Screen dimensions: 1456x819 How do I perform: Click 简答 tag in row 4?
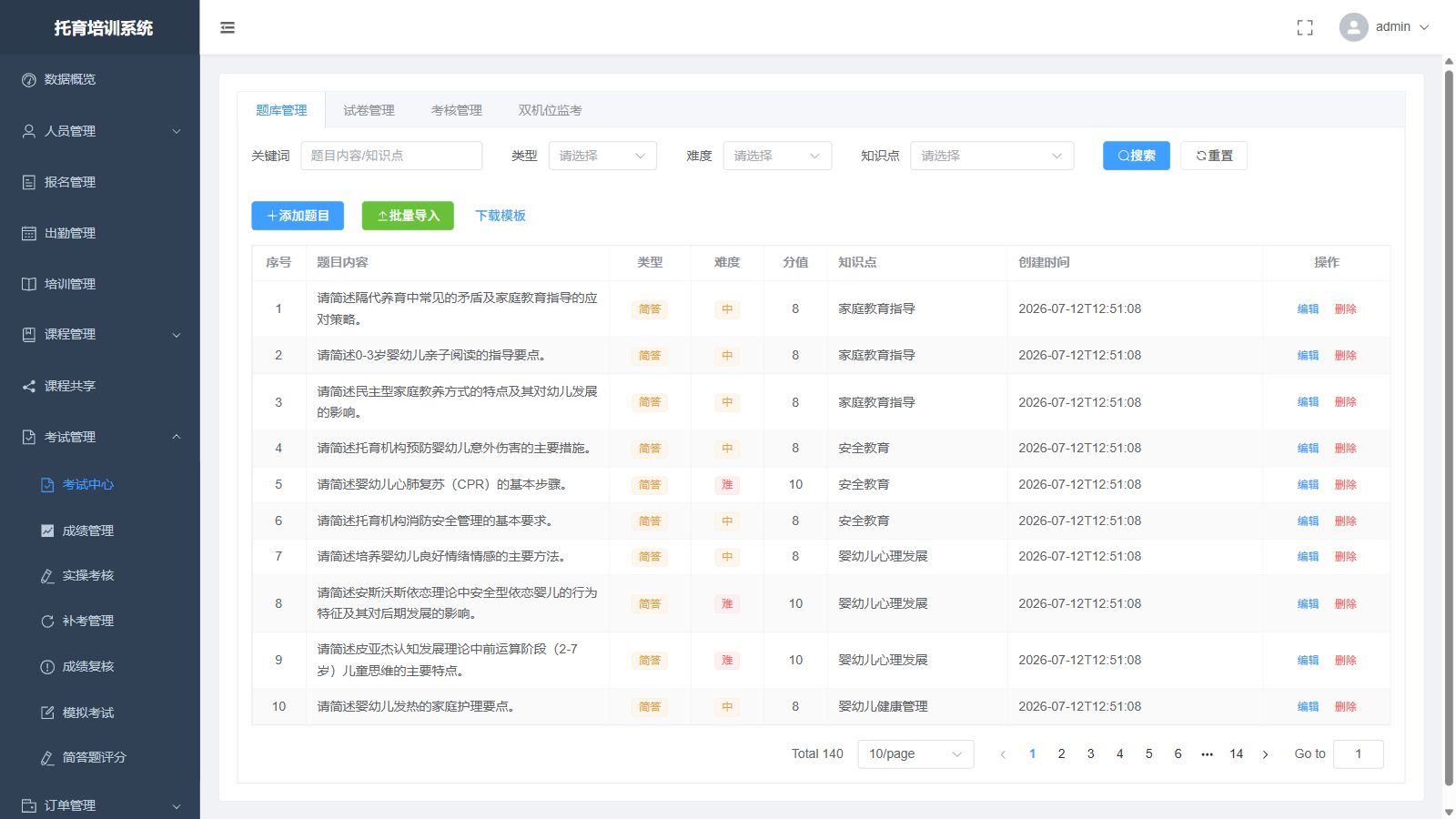650,449
